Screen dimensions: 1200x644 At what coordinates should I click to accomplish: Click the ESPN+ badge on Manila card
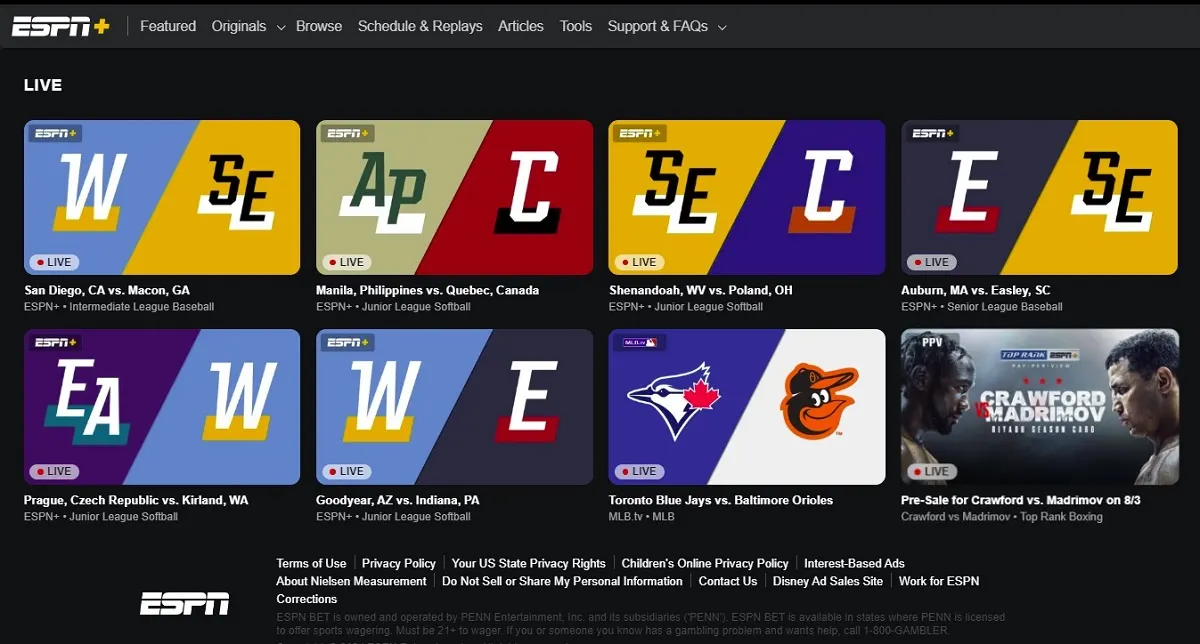[349, 133]
